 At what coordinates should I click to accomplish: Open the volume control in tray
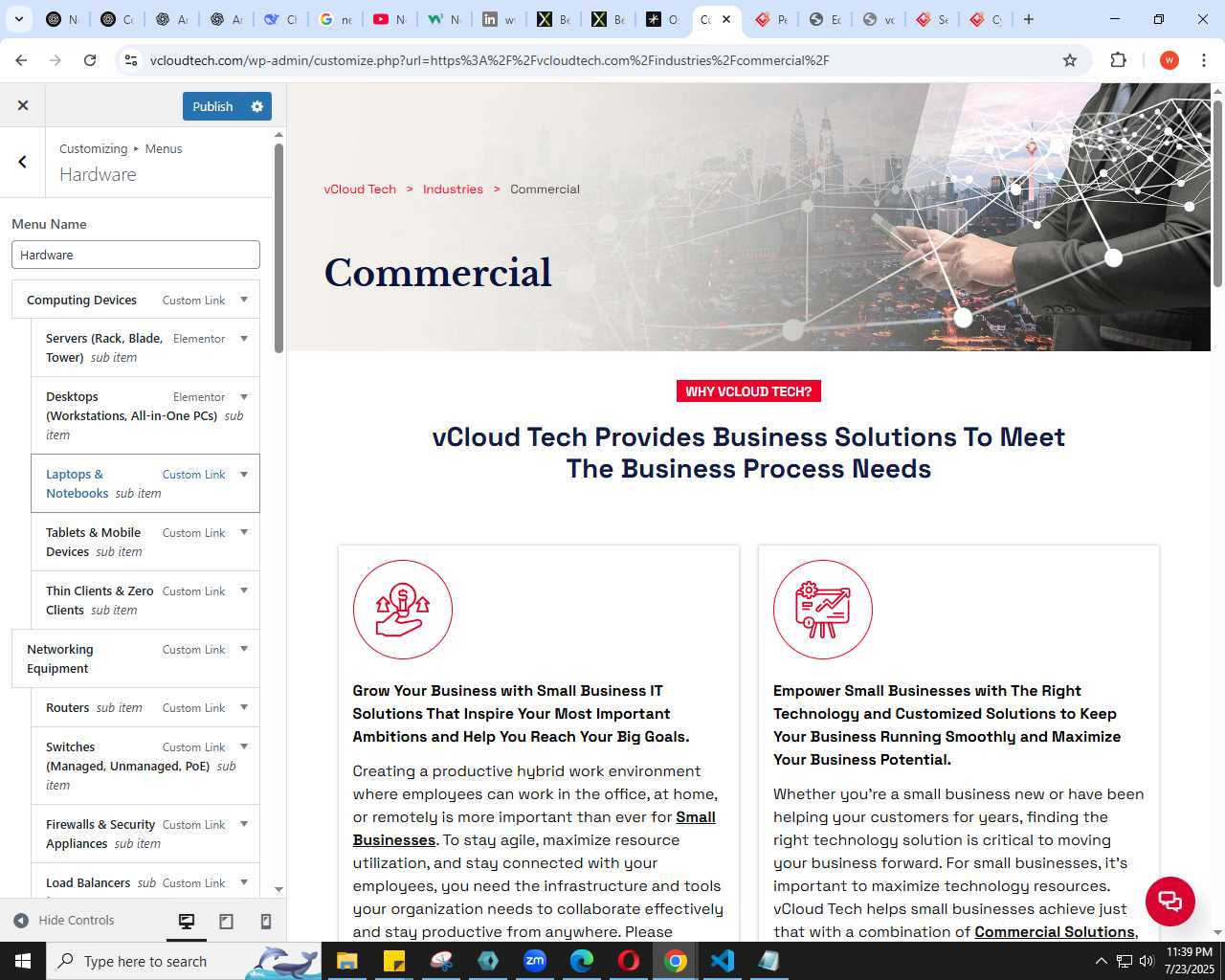pyautogui.click(x=1147, y=961)
